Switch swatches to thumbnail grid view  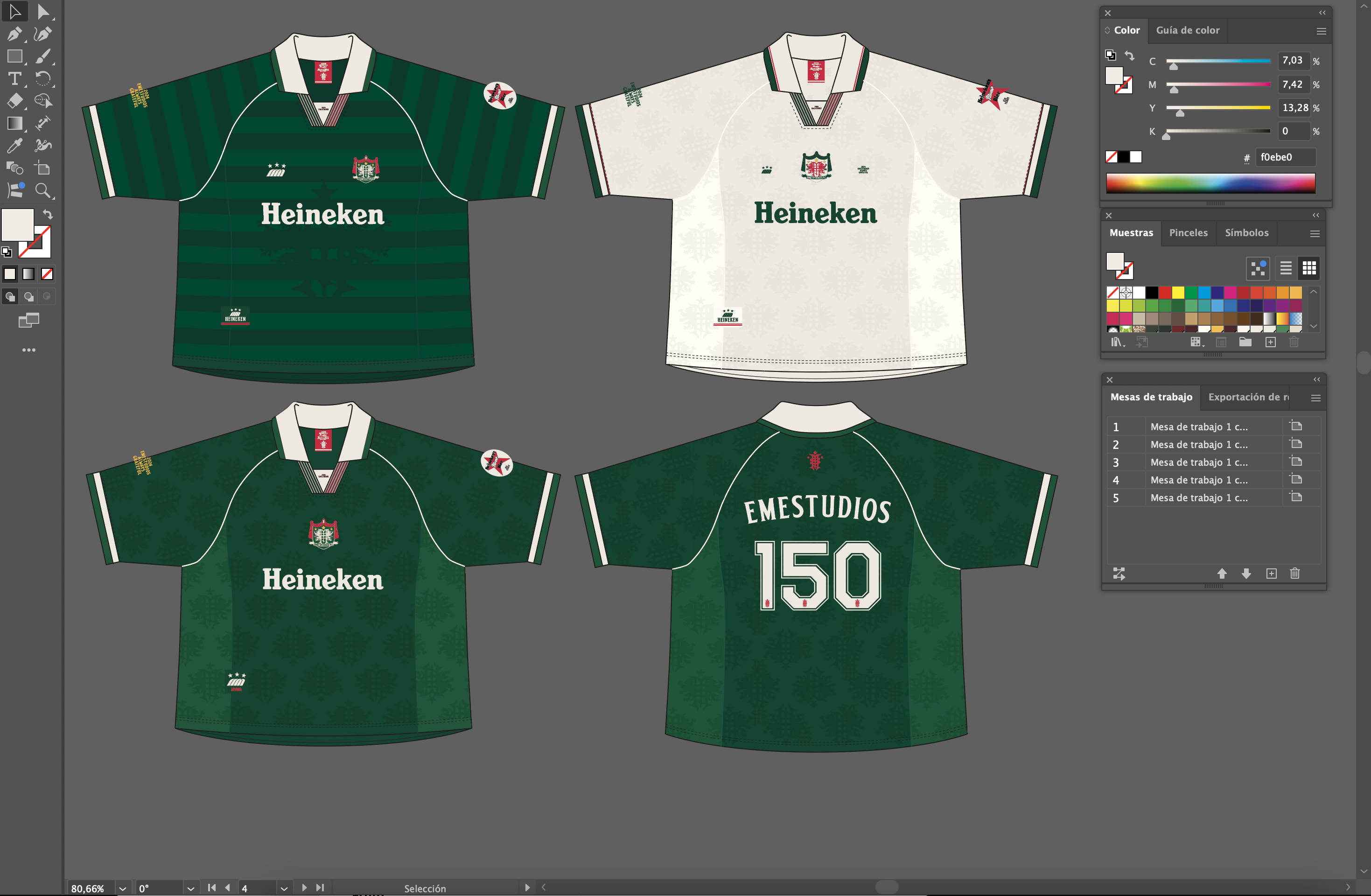point(1309,268)
